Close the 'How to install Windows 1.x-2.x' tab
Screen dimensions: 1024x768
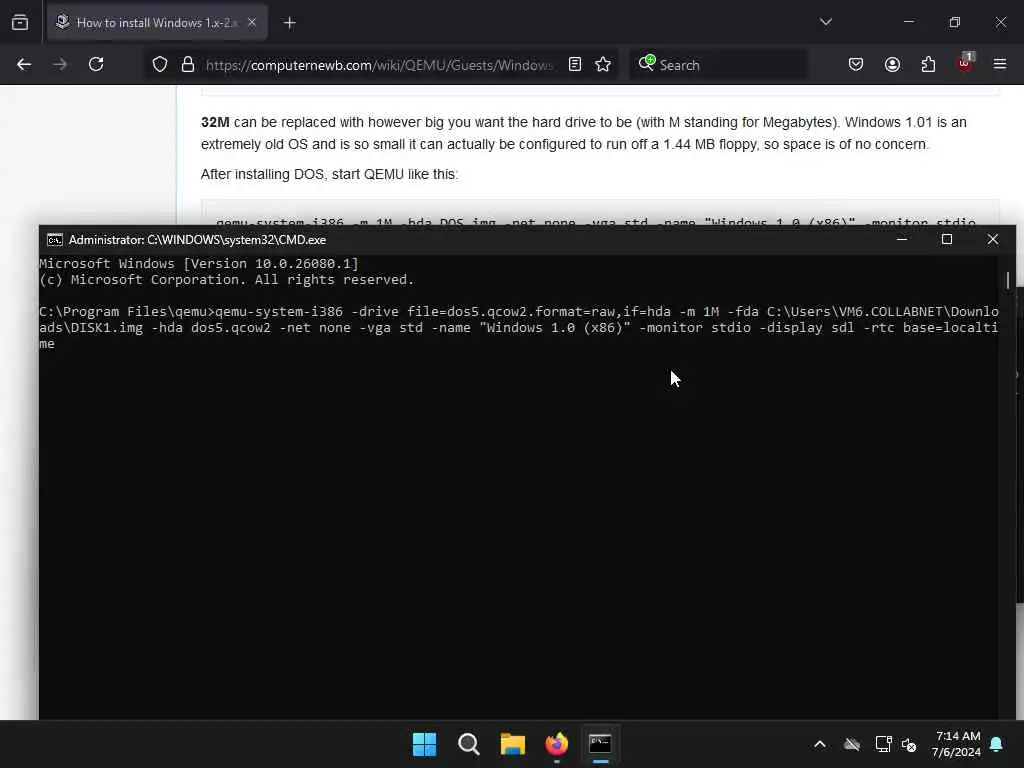252,22
